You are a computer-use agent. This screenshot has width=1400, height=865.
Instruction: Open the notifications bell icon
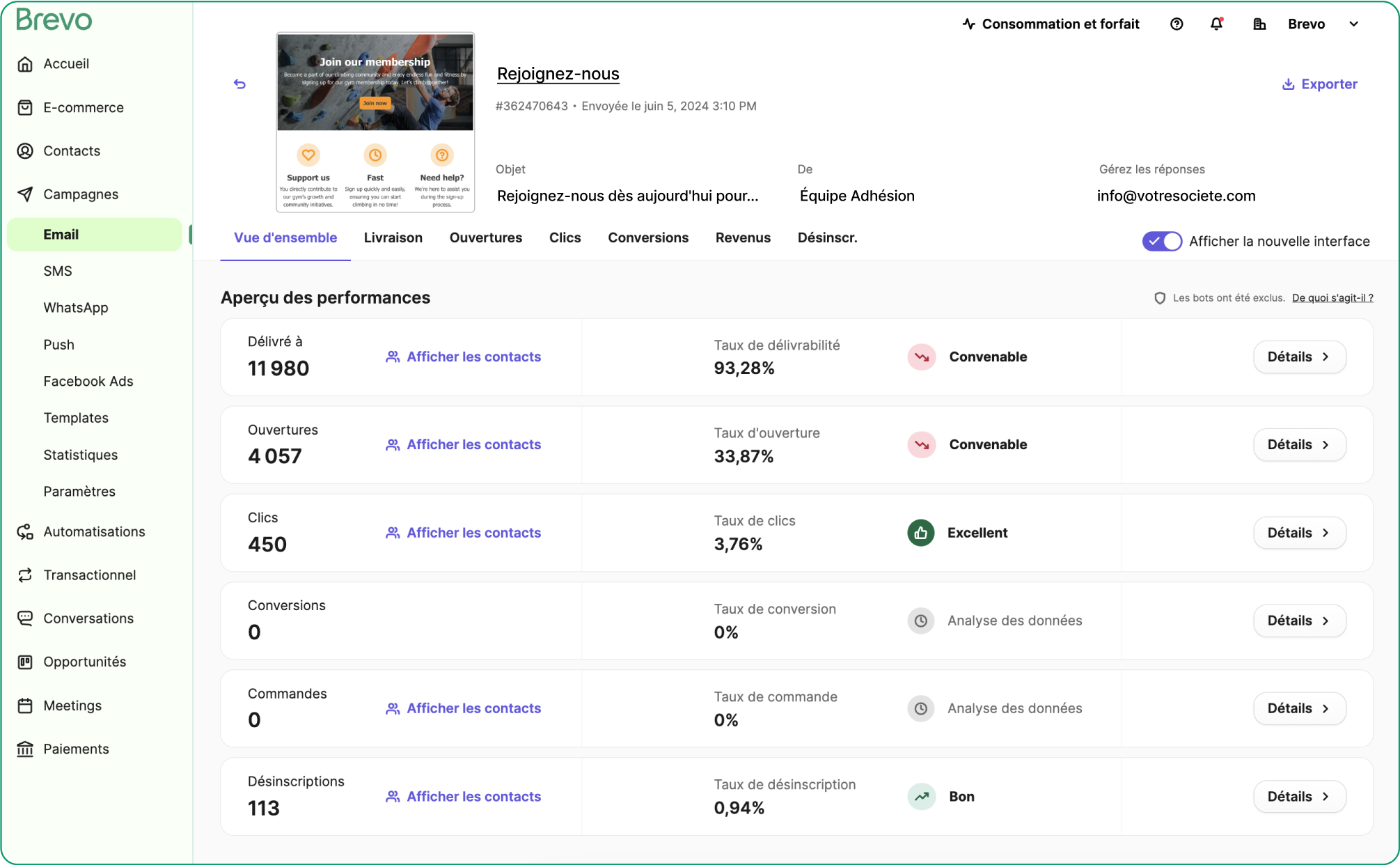coord(1216,24)
